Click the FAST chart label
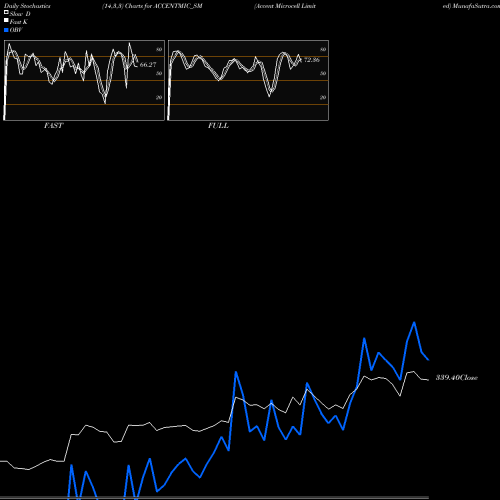This screenshot has width=500, height=500. click(x=53, y=126)
